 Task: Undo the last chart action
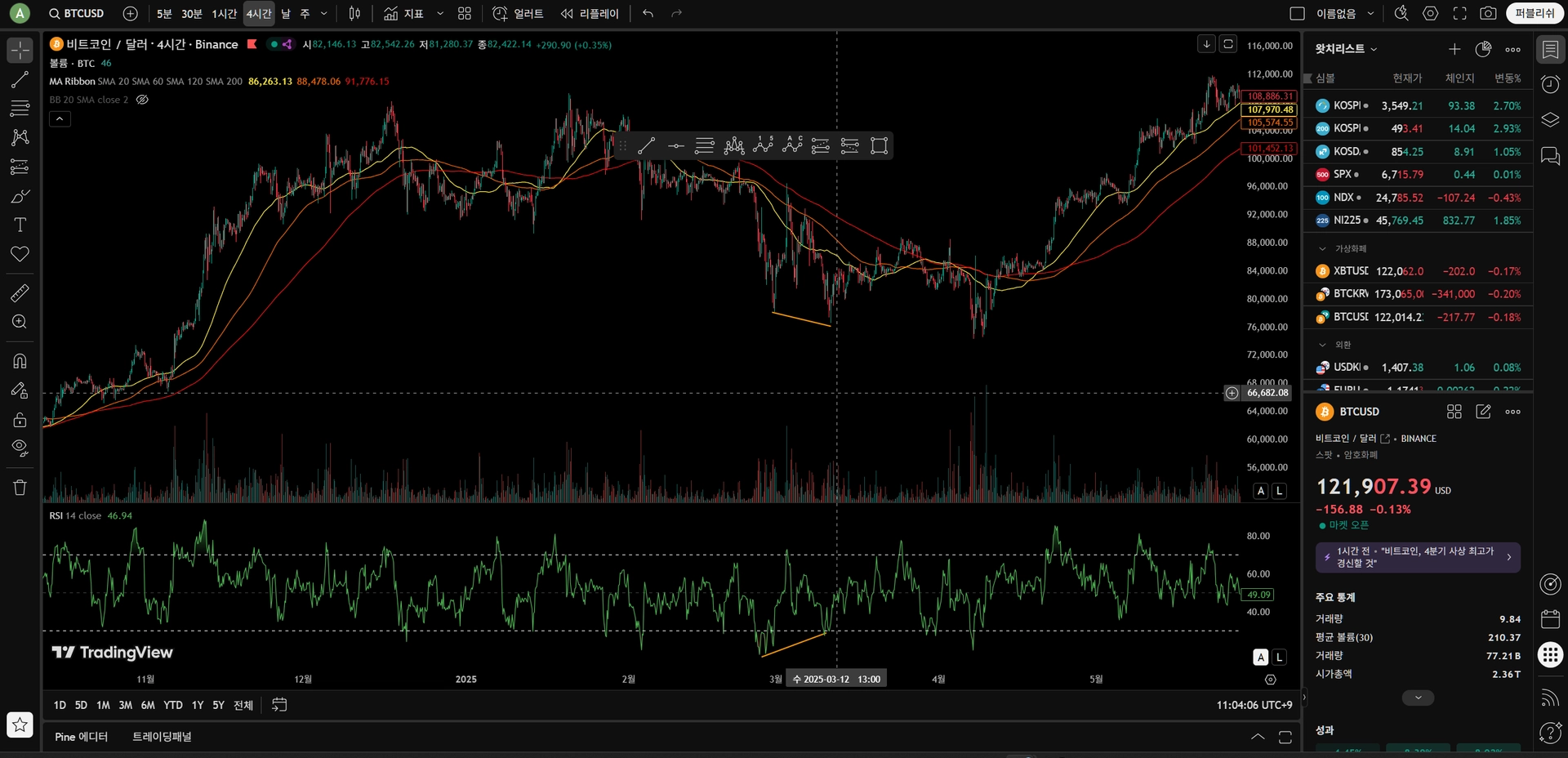pos(648,13)
